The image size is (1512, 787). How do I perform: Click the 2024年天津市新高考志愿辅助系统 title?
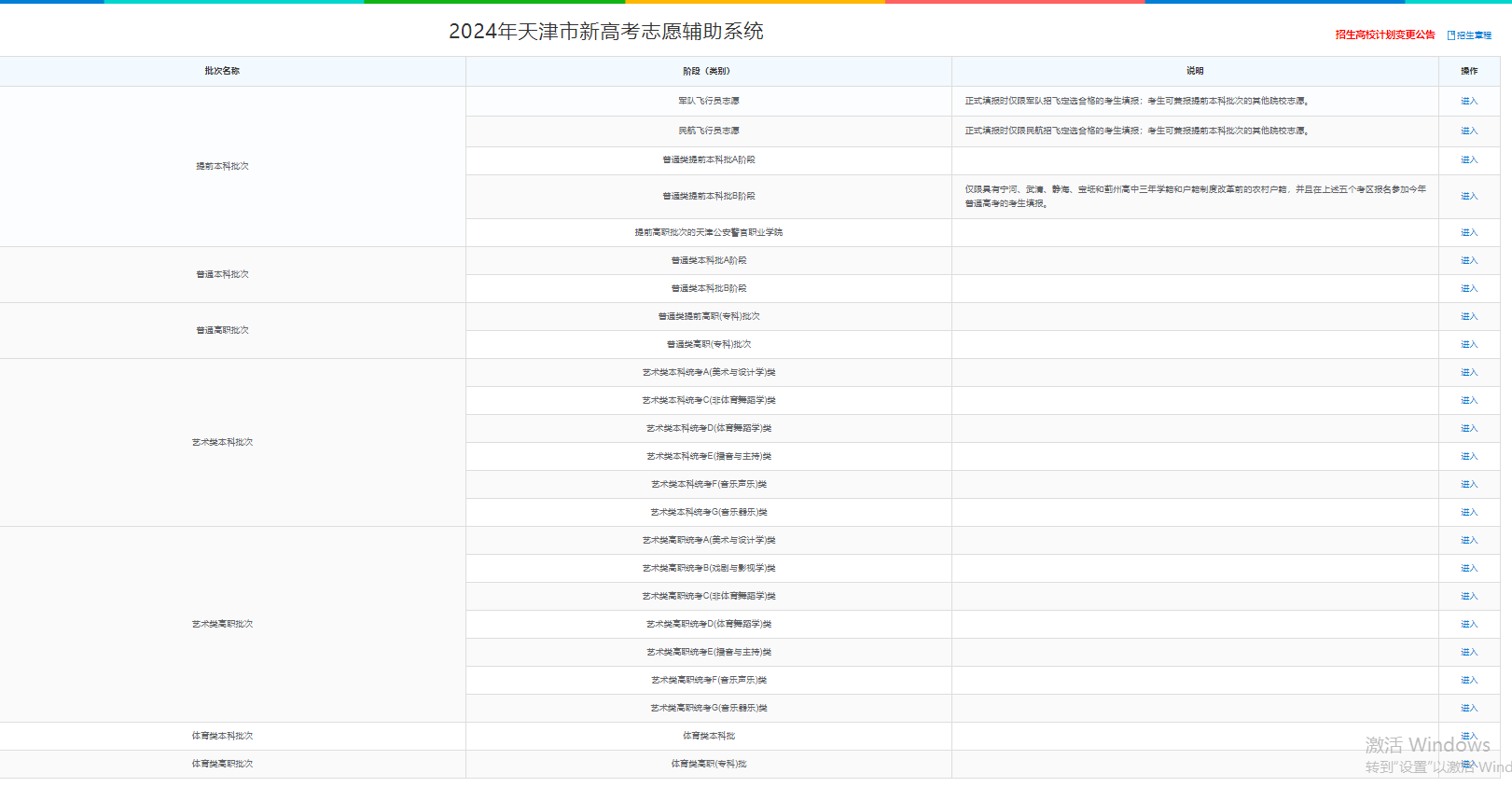pos(605,32)
